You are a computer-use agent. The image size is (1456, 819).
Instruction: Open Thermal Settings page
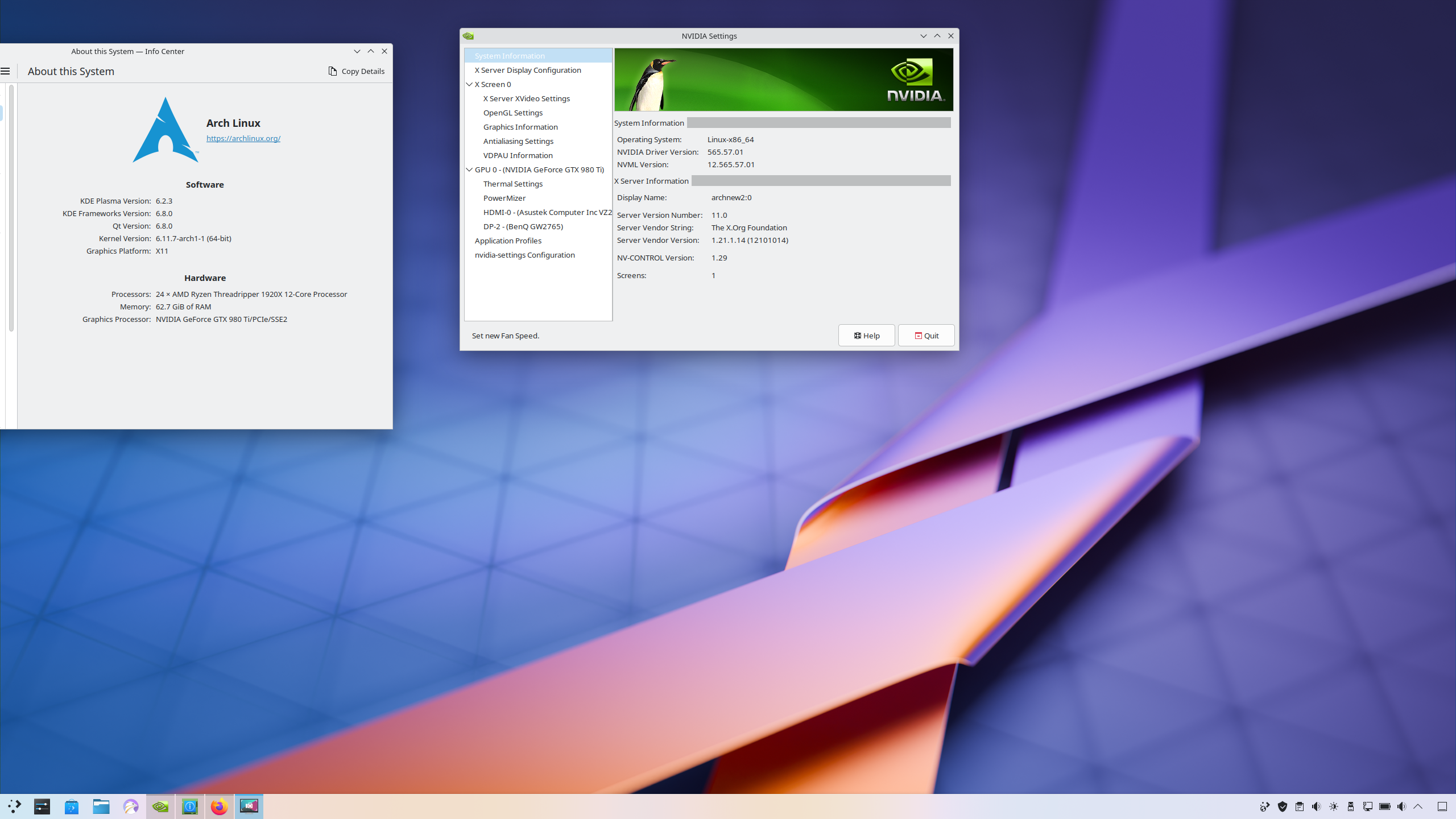[x=513, y=184]
